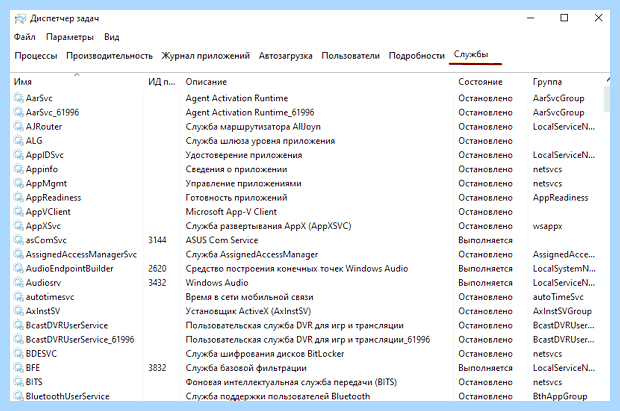
Task: Click the gear icon of Appinfo service
Action: [x=18, y=169]
